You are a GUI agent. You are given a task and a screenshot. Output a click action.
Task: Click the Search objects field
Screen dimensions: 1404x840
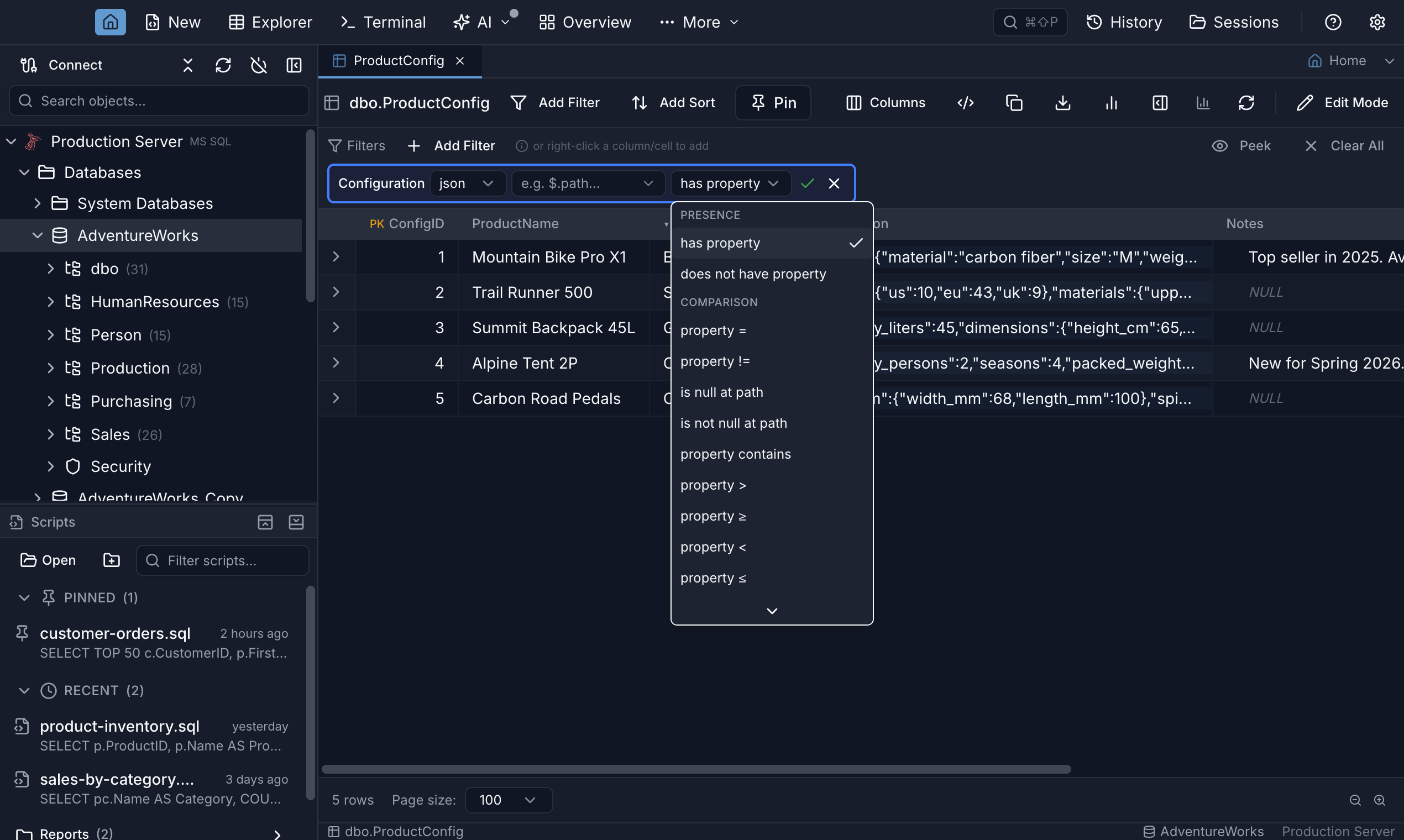pos(159,101)
